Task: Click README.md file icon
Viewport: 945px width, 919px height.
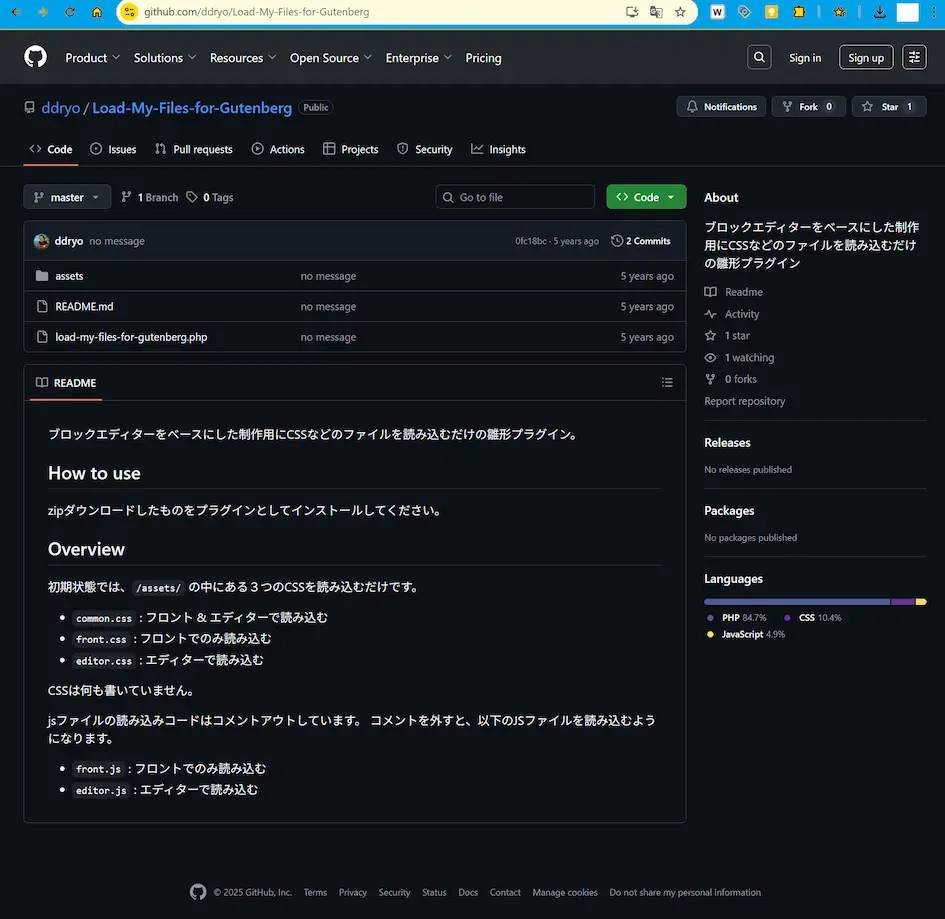Action: pyautogui.click(x=42, y=307)
